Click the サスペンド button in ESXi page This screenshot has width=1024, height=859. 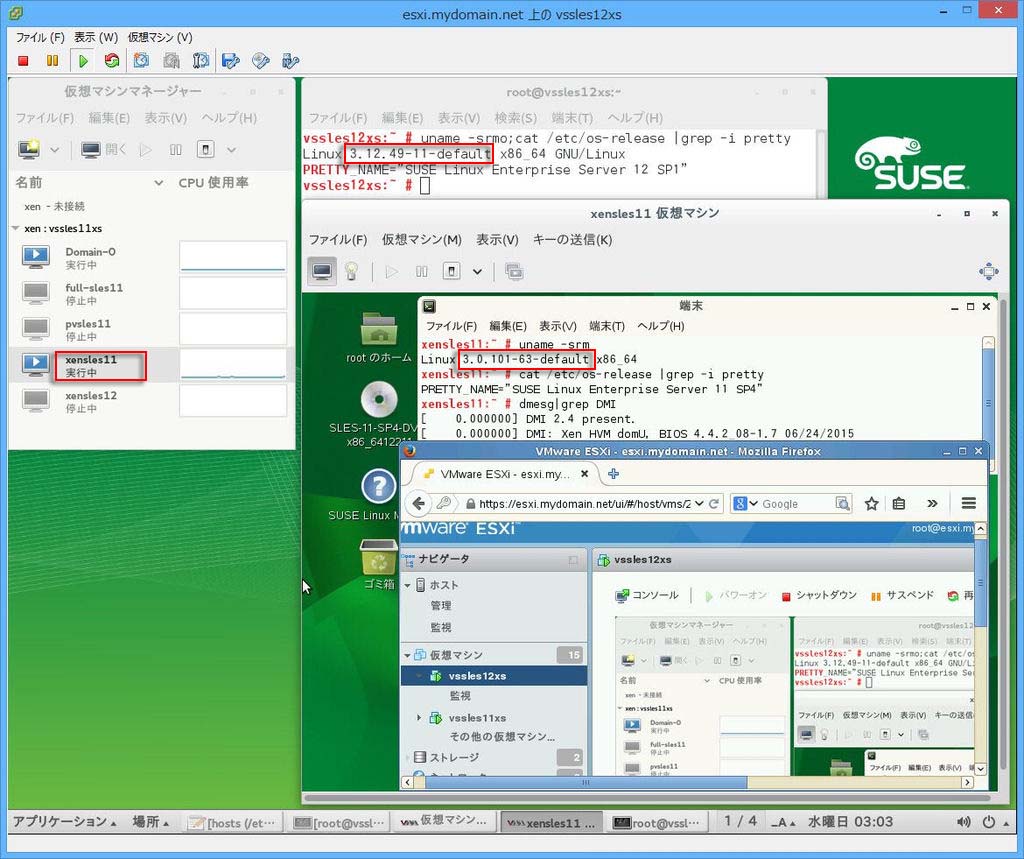point(903,595)
